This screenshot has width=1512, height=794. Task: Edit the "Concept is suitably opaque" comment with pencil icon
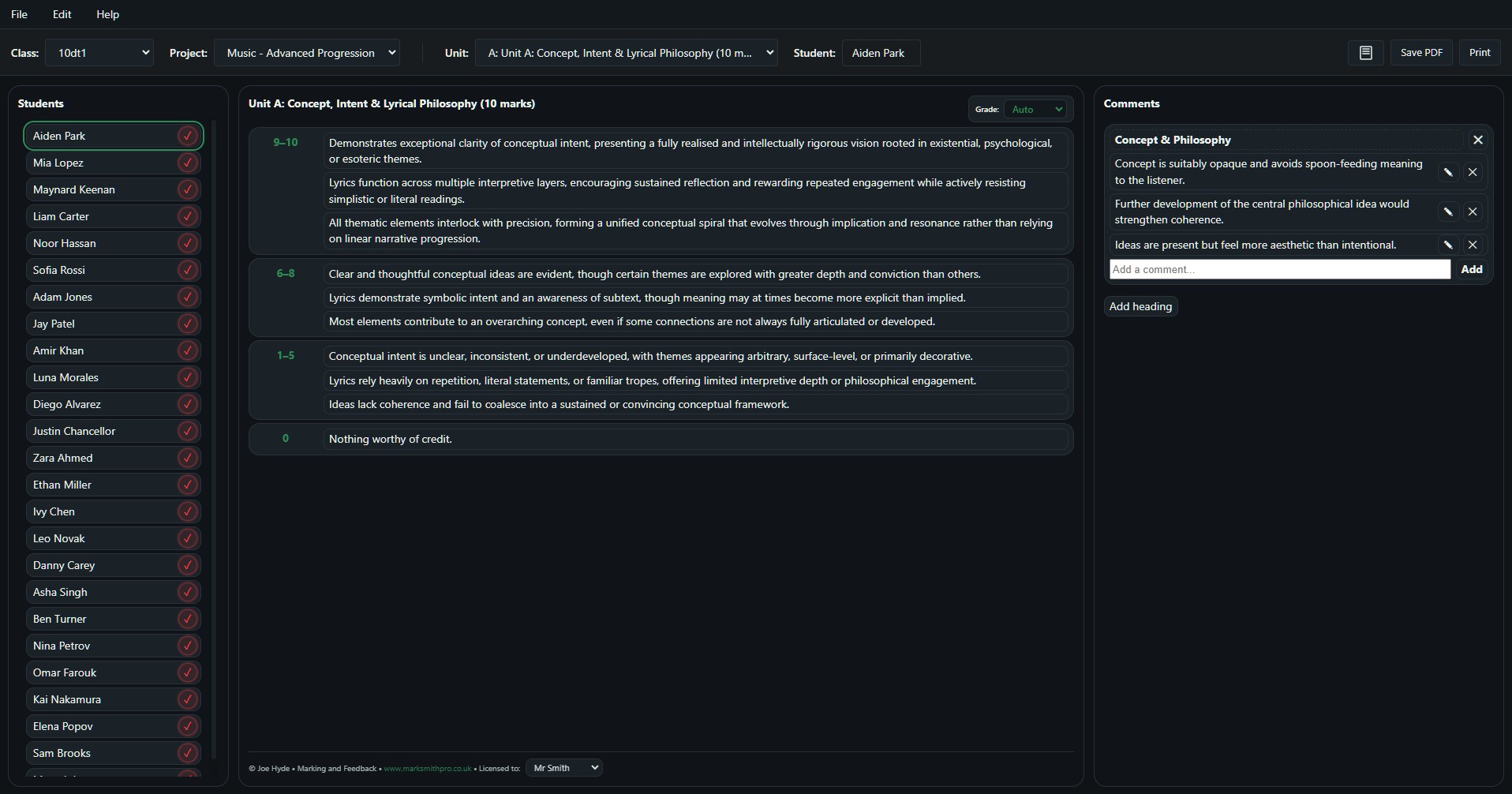[x=1449, y=171]
